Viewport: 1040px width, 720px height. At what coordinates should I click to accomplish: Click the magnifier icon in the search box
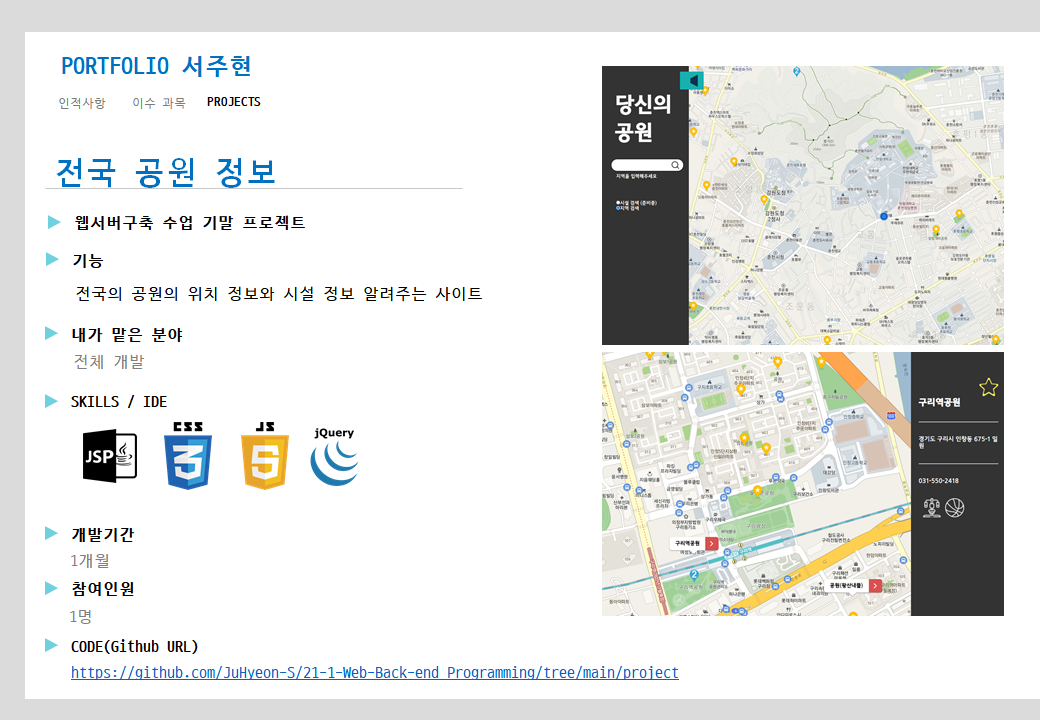point(675,165)
